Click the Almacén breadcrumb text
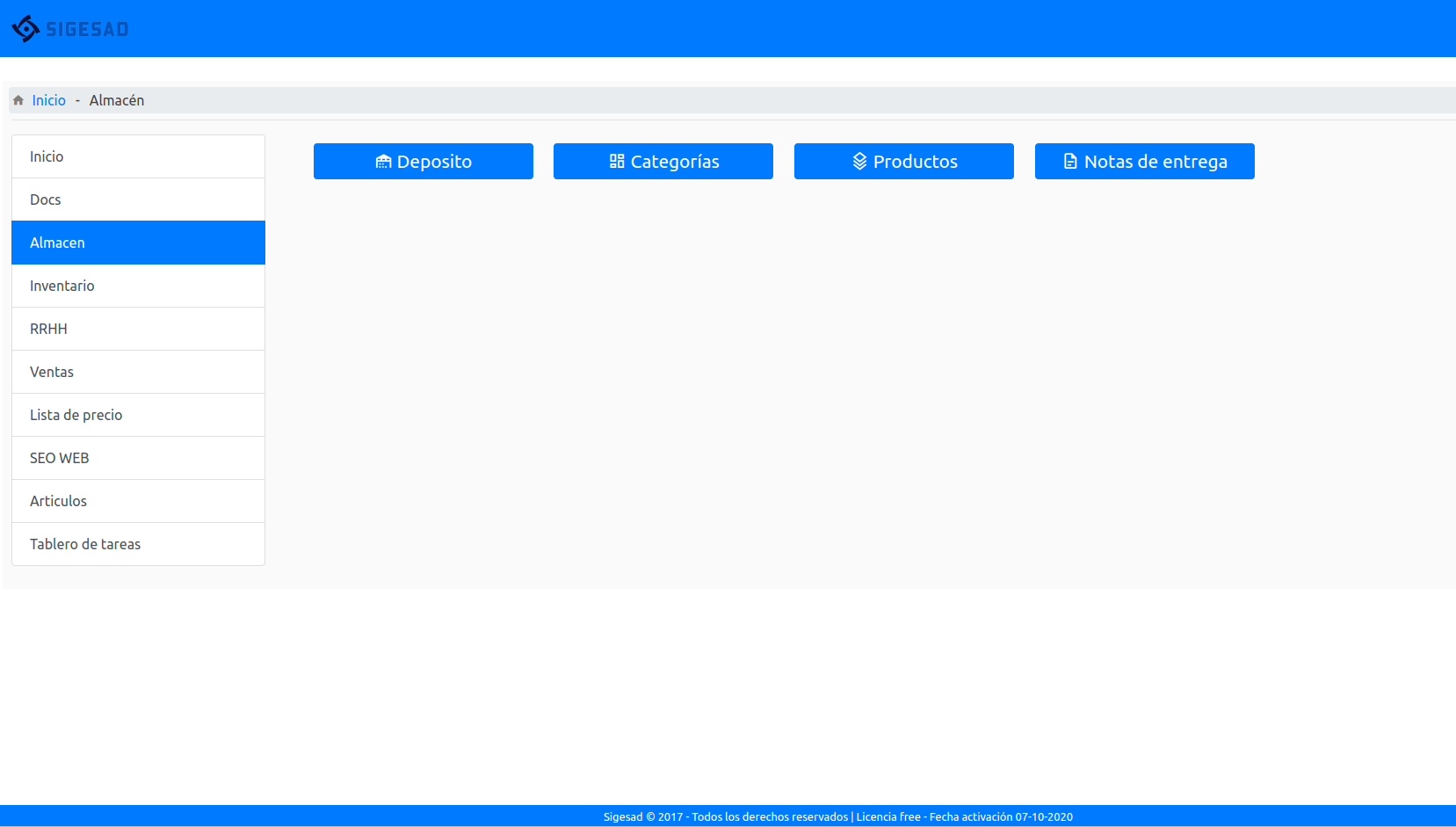 point(117,100)
